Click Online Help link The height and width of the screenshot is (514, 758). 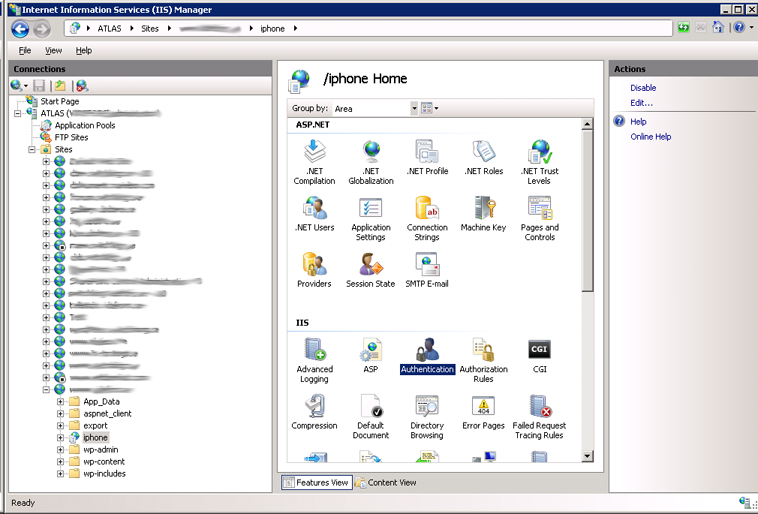[x=651, y=136]
